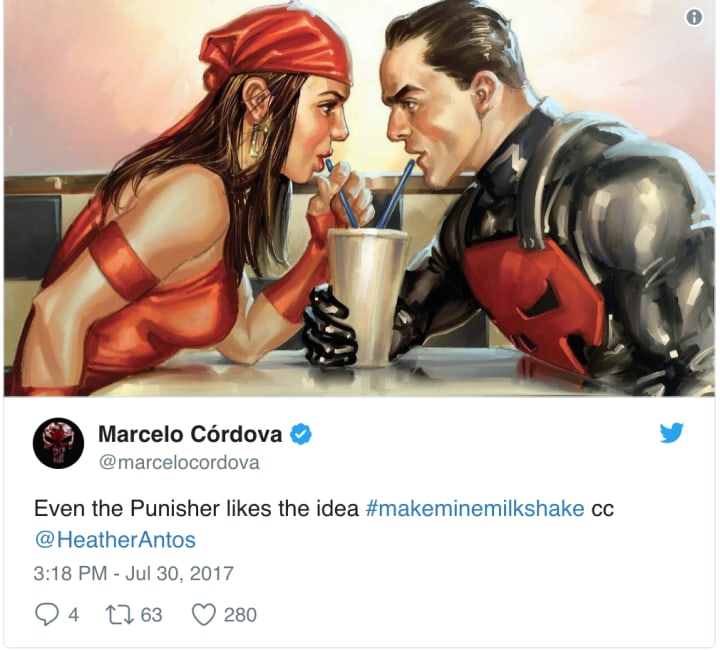The image size is (720, 650).
Task: Open the #makeminemilkshake hashtag
Action: tap(475, 509)
